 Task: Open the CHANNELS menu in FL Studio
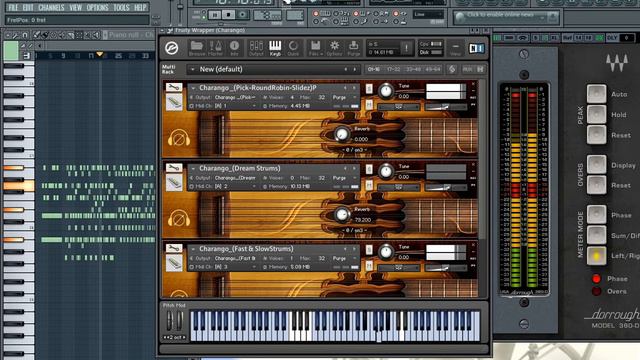[51, 7]
